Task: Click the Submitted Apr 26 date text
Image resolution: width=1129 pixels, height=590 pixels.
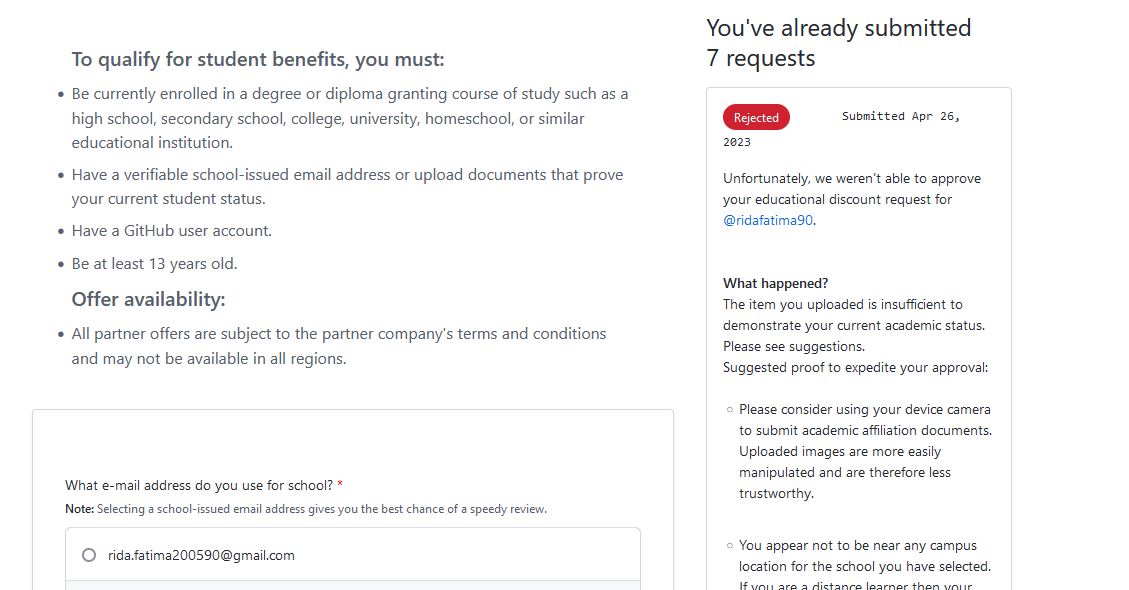Action: coord(900,117)
